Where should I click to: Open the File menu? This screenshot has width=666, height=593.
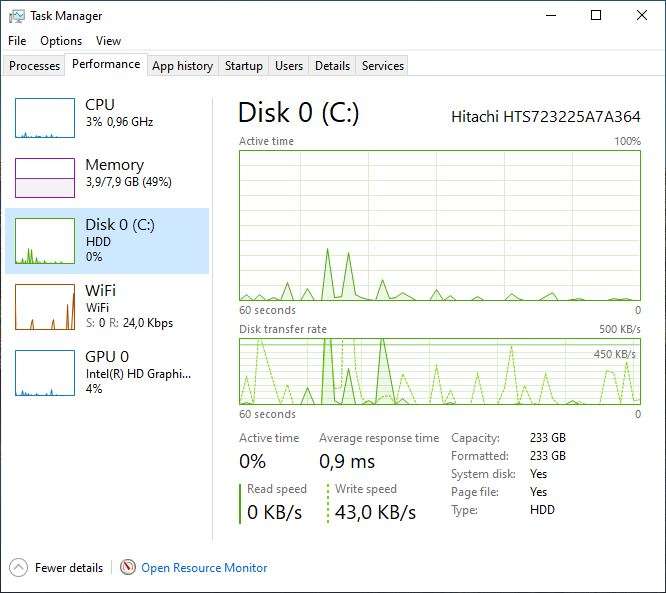[x=17, y=41]
